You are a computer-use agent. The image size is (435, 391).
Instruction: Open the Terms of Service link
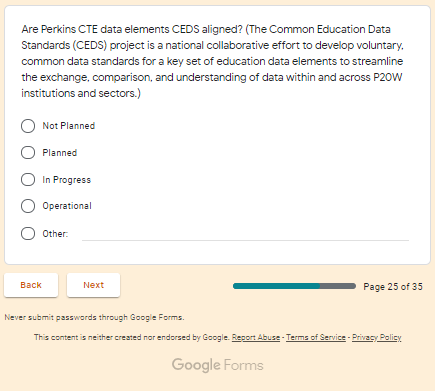pos(316,337)
